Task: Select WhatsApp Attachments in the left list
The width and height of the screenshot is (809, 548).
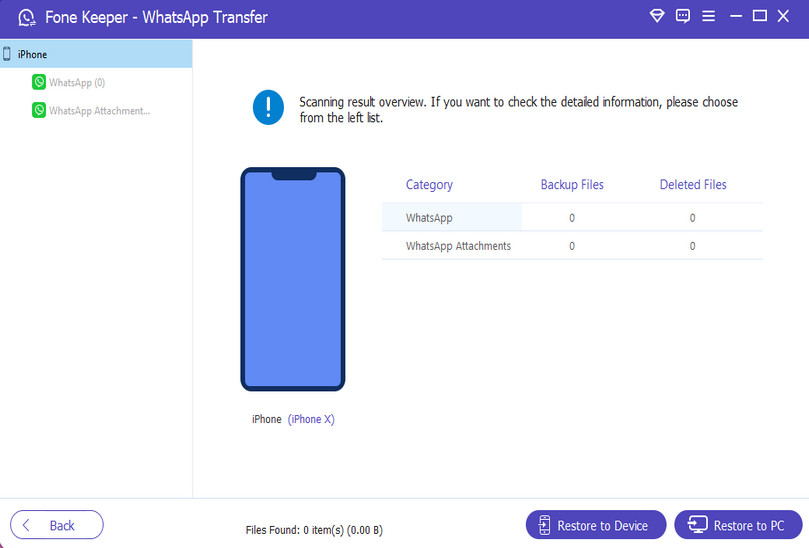Action: tap(99, 110)
